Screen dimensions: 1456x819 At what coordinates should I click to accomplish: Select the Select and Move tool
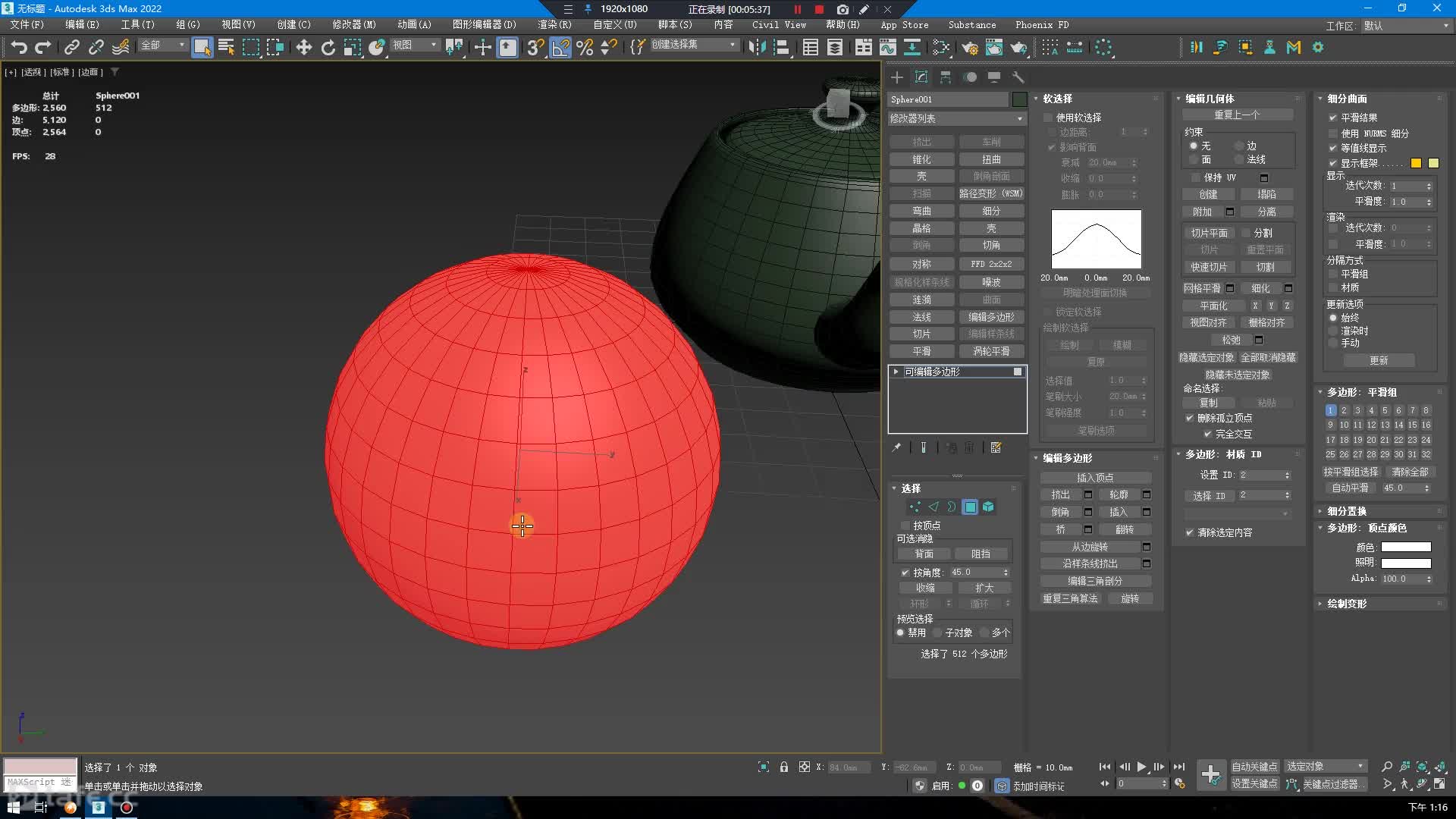(x=303, y=47)
